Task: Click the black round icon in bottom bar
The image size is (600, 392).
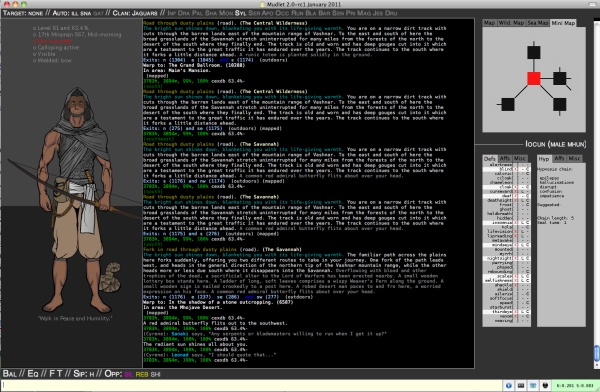Action: (545, 385)
